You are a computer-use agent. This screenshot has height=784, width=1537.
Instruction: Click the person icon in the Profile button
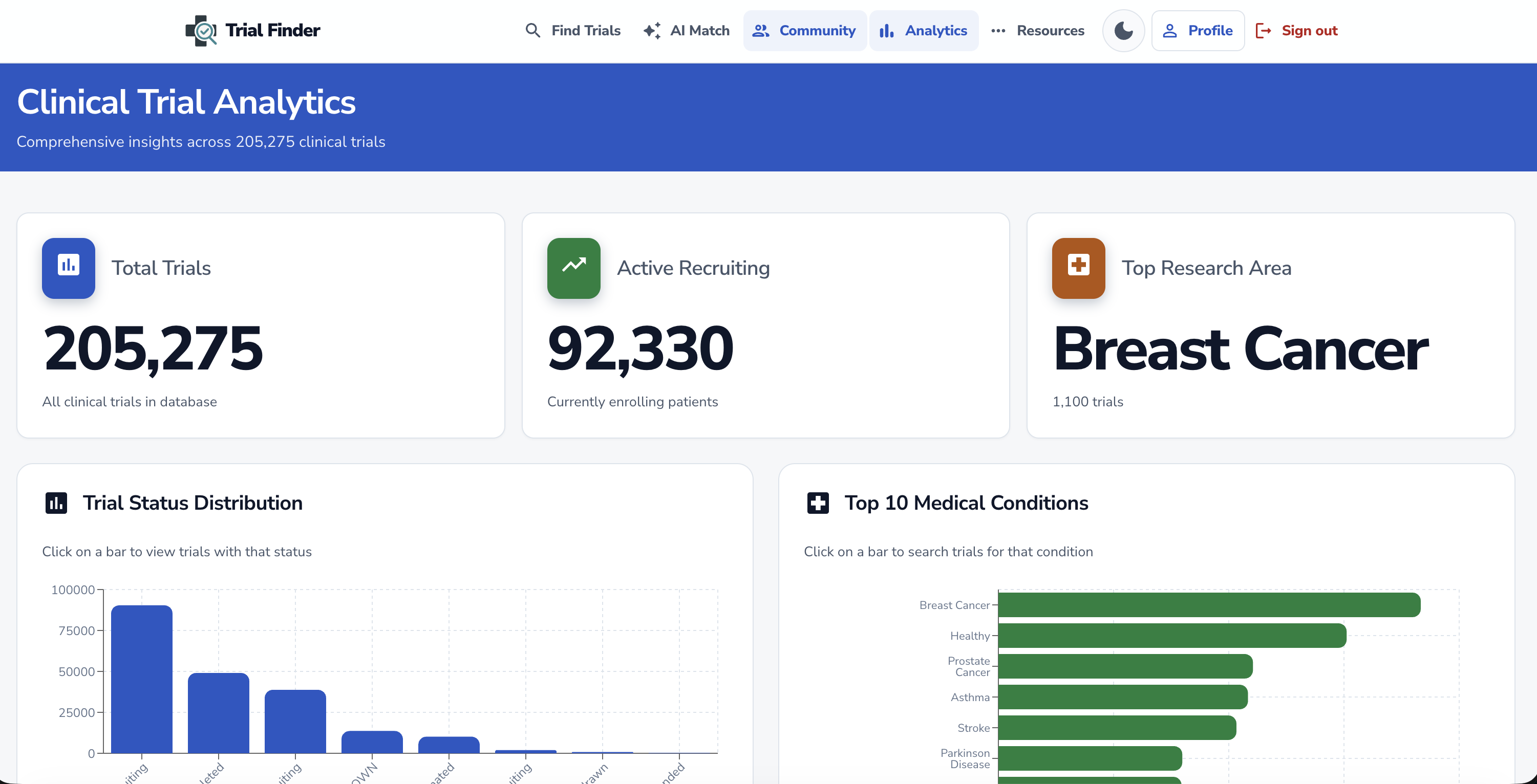[1170, 30]
